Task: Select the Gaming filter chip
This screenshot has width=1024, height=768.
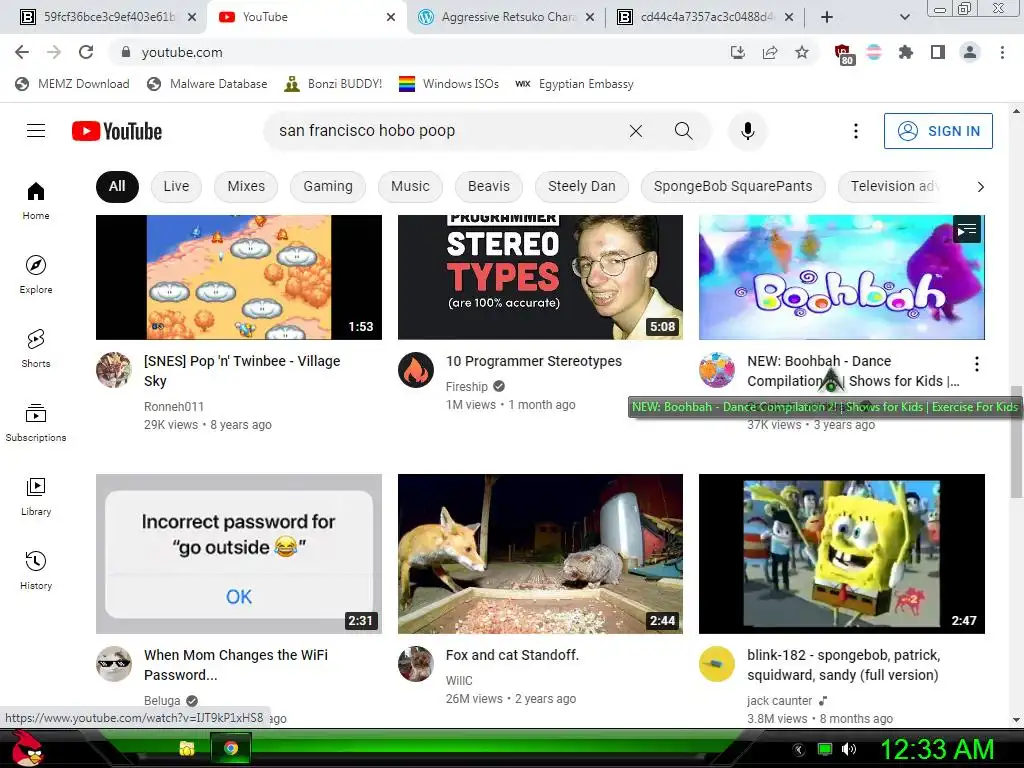Action: pos(328,186)
